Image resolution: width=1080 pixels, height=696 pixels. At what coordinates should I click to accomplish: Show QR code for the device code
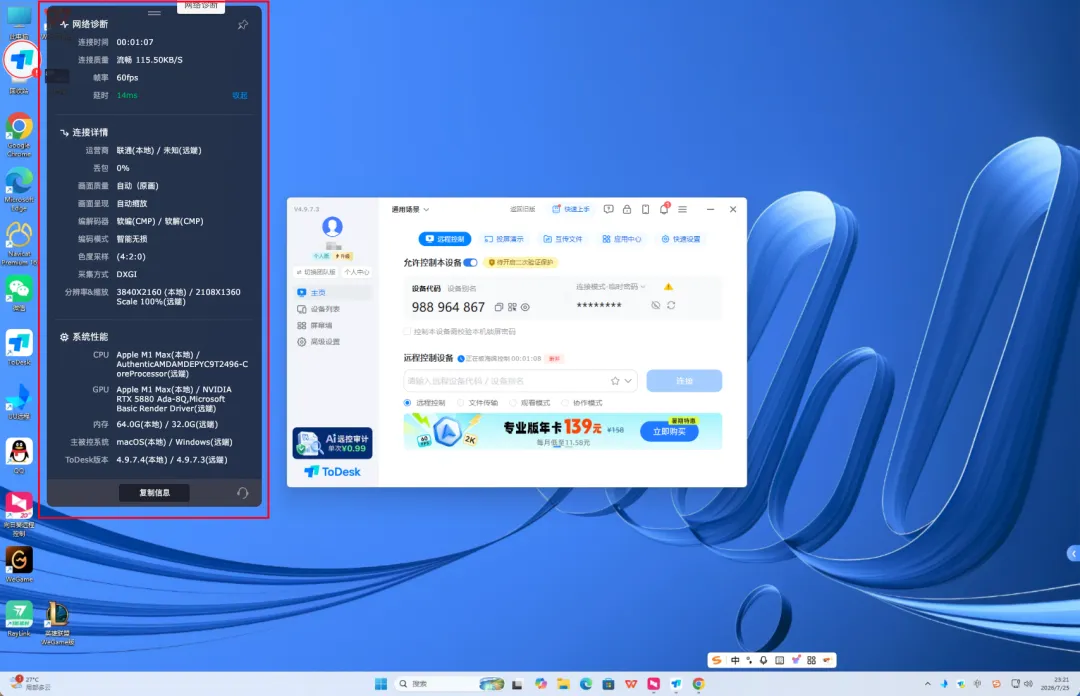pos(512,307)
